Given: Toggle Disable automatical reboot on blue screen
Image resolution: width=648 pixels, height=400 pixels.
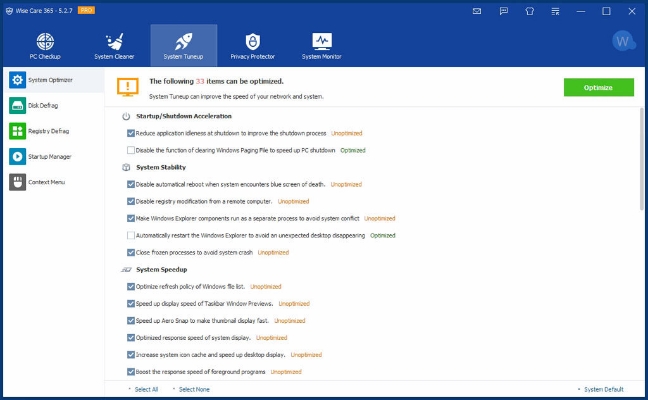Looking at the screenshot, I should [131, 184].
